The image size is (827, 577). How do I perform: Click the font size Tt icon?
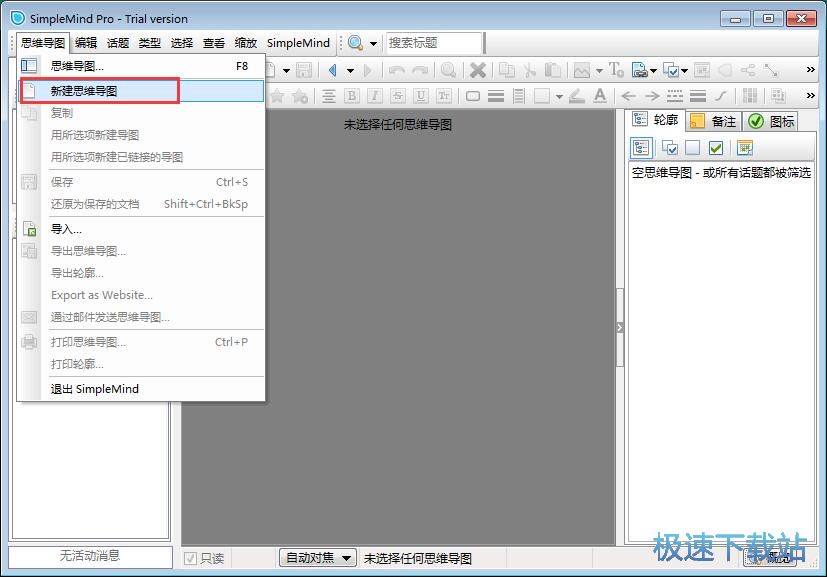[444, 96]
